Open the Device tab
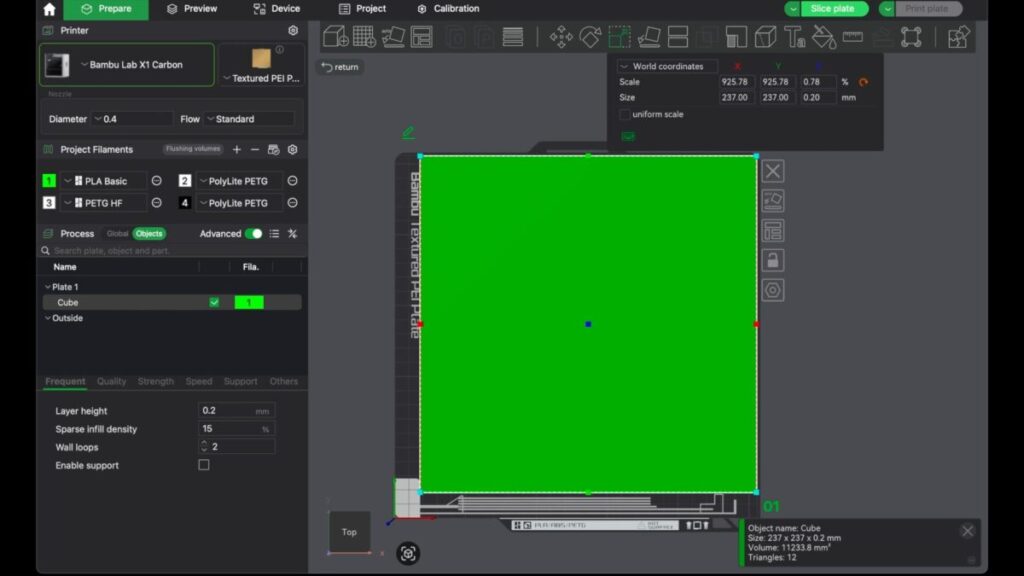This screenshot has height=576, width=1024. 276,9
